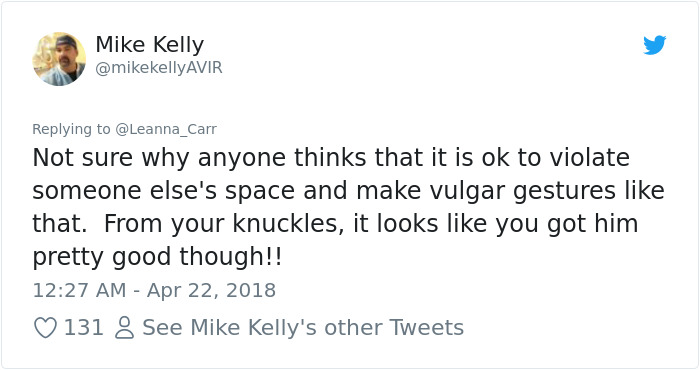Open the Mike Kelly display name
The height and width of the screenshot is (370, 700).
(x=150, y=44)
